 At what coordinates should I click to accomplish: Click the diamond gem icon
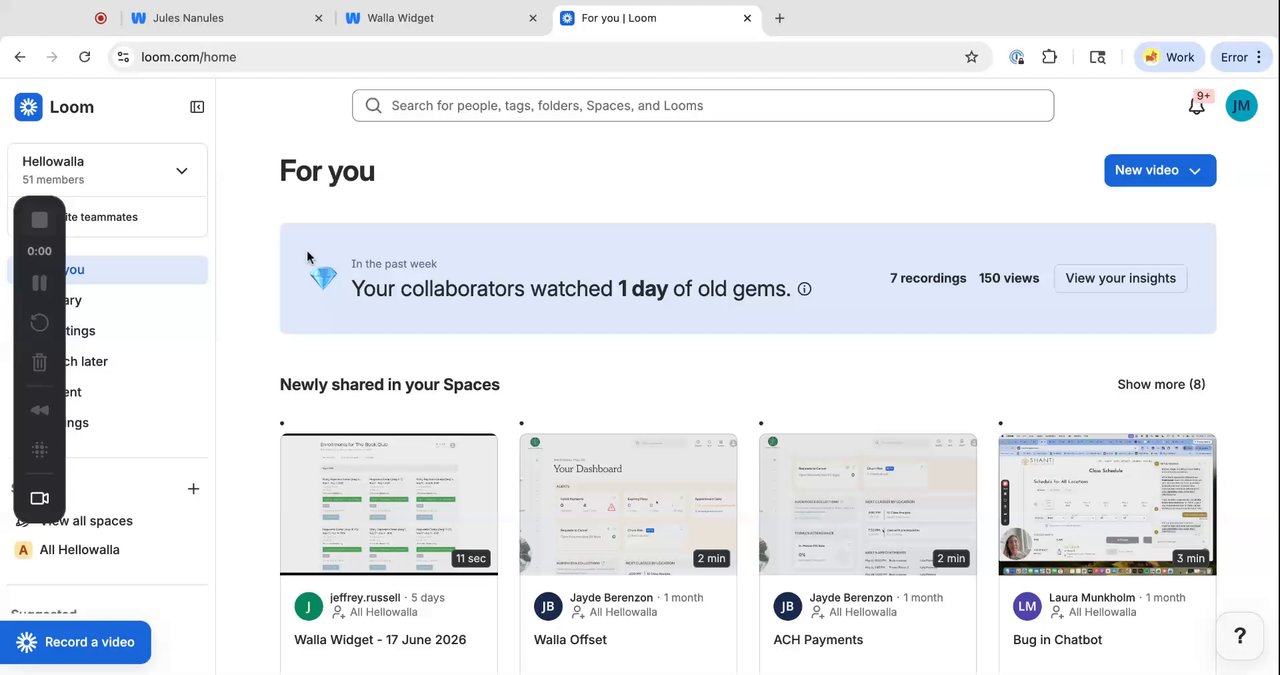click(x=323, y=278)
